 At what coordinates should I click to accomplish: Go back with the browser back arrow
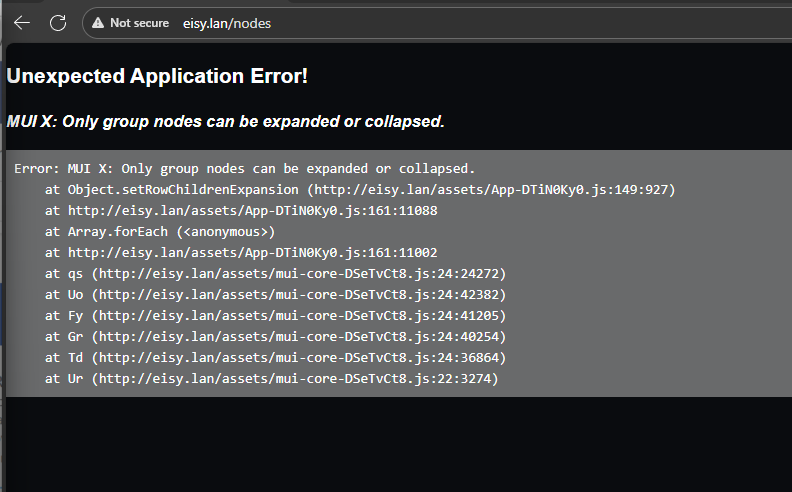22,23
